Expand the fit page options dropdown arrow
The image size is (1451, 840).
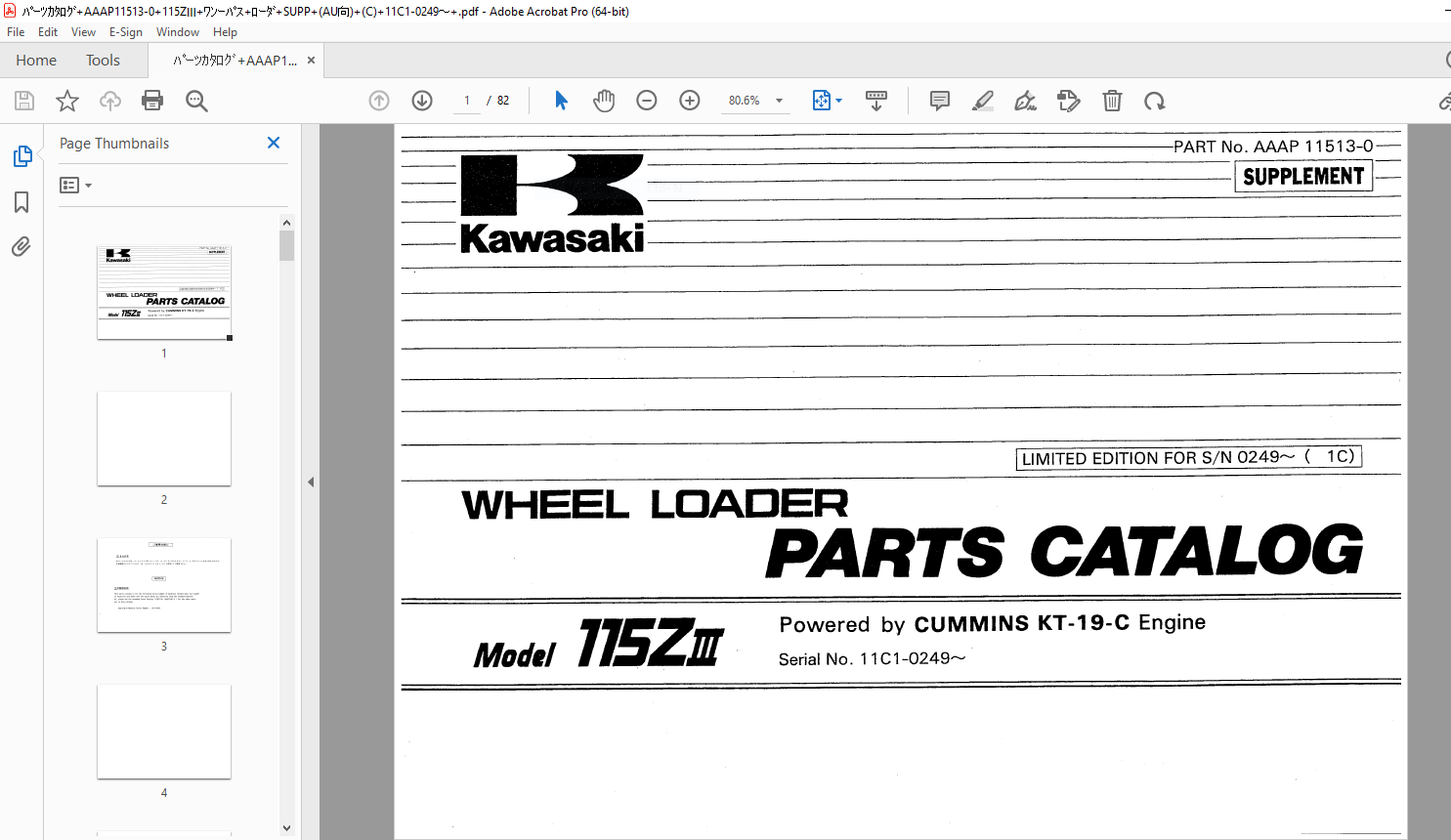(x=839, y=101)
